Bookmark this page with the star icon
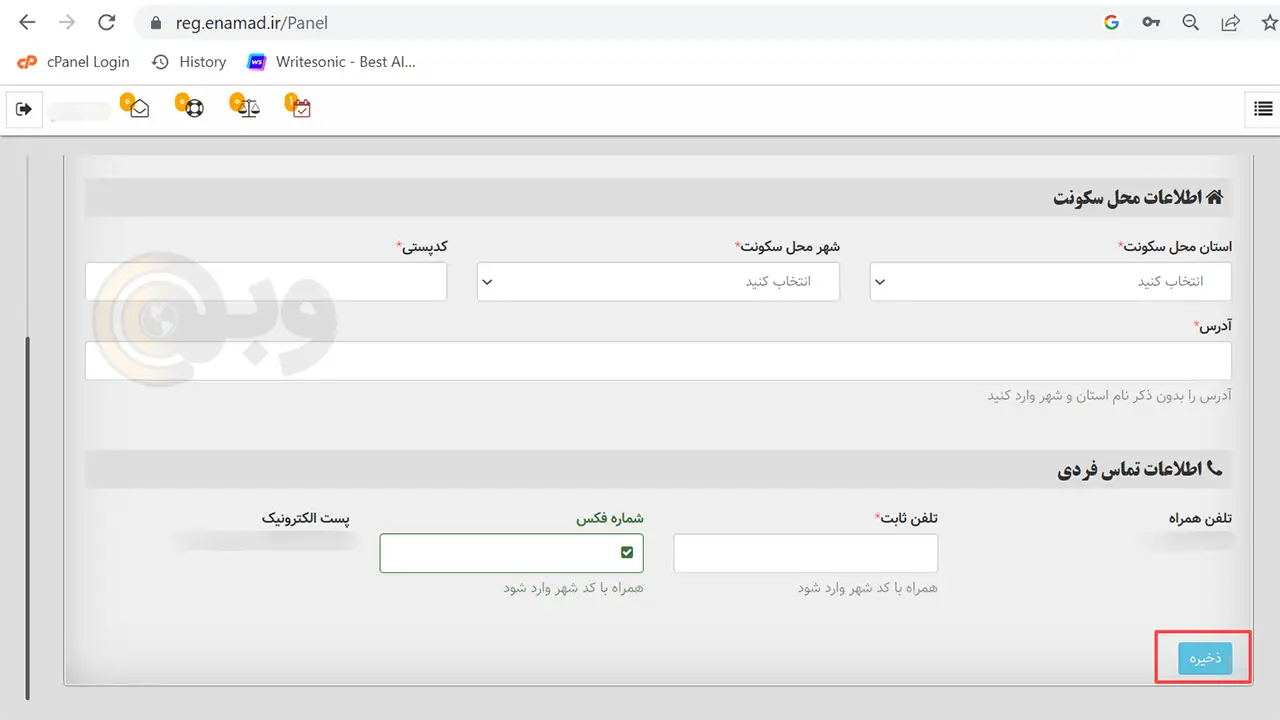The height and width of the screenshot is (720, 1280). click(1269, 22)
